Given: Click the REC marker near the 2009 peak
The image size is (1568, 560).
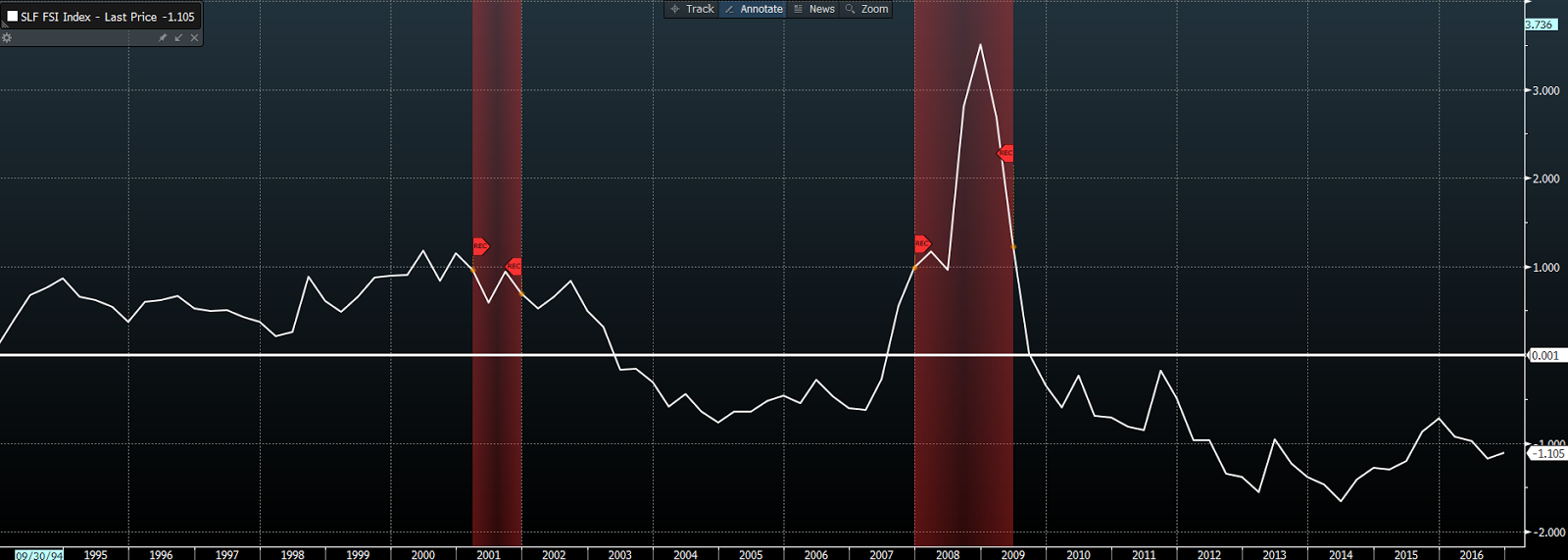Looking at the screenshot, I should click(1005, 153).
